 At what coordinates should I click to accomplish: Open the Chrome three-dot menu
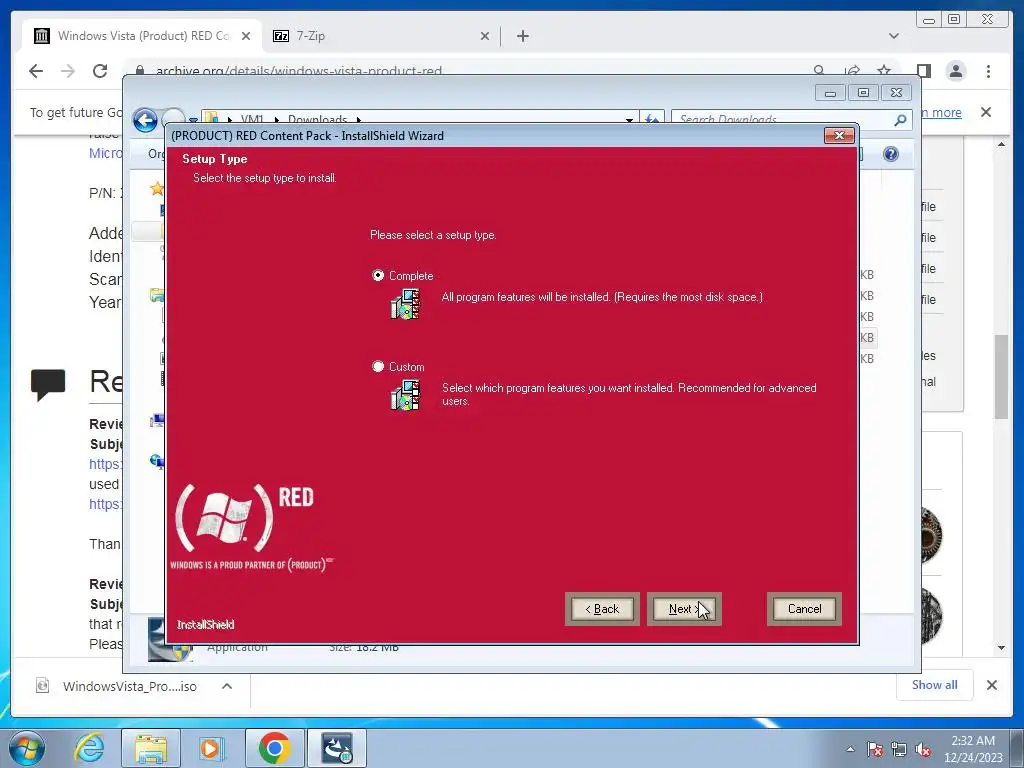(x=988, y=71)
